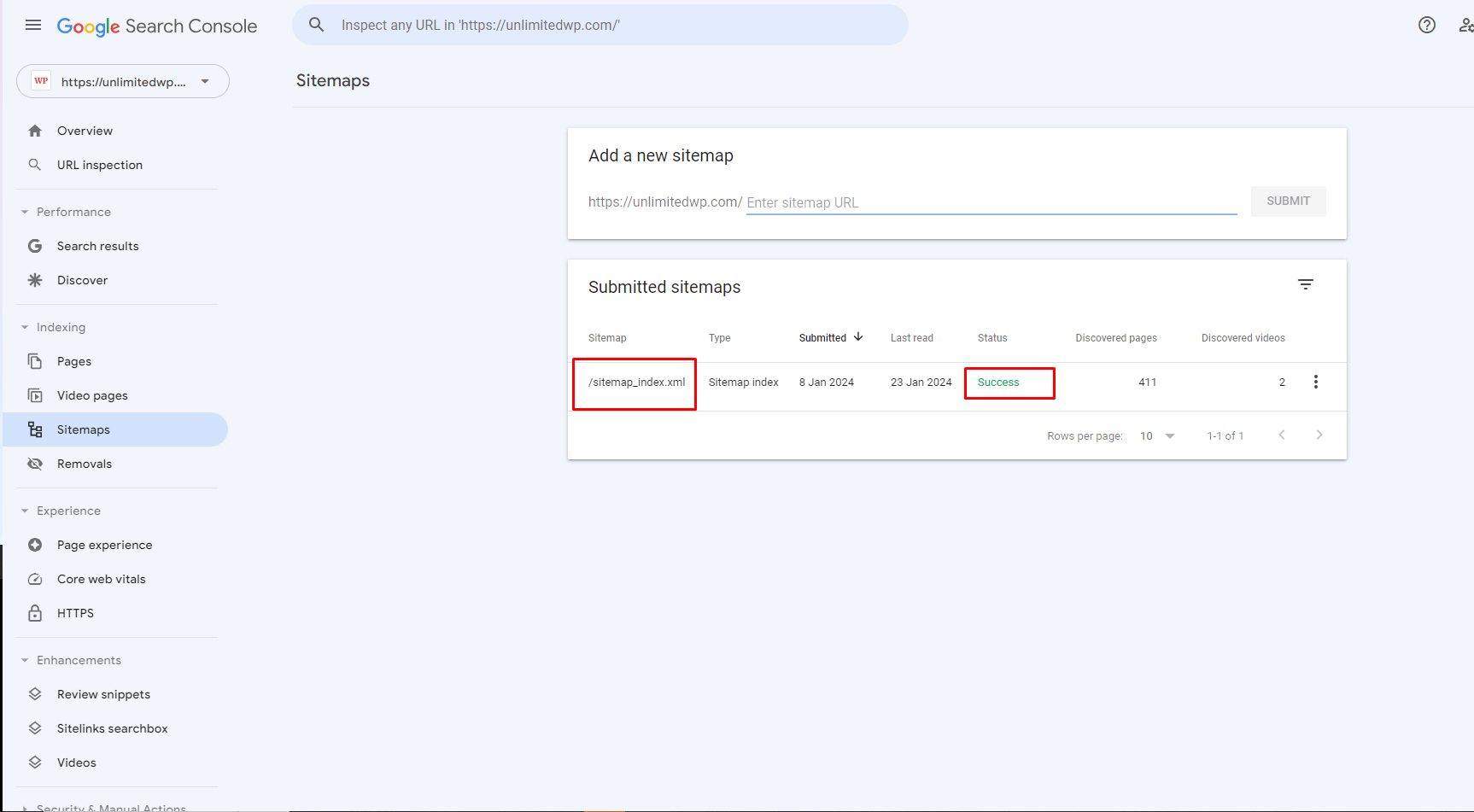Collapse the Experience section
Viewport: 1474px width, 812px height.
25,511
